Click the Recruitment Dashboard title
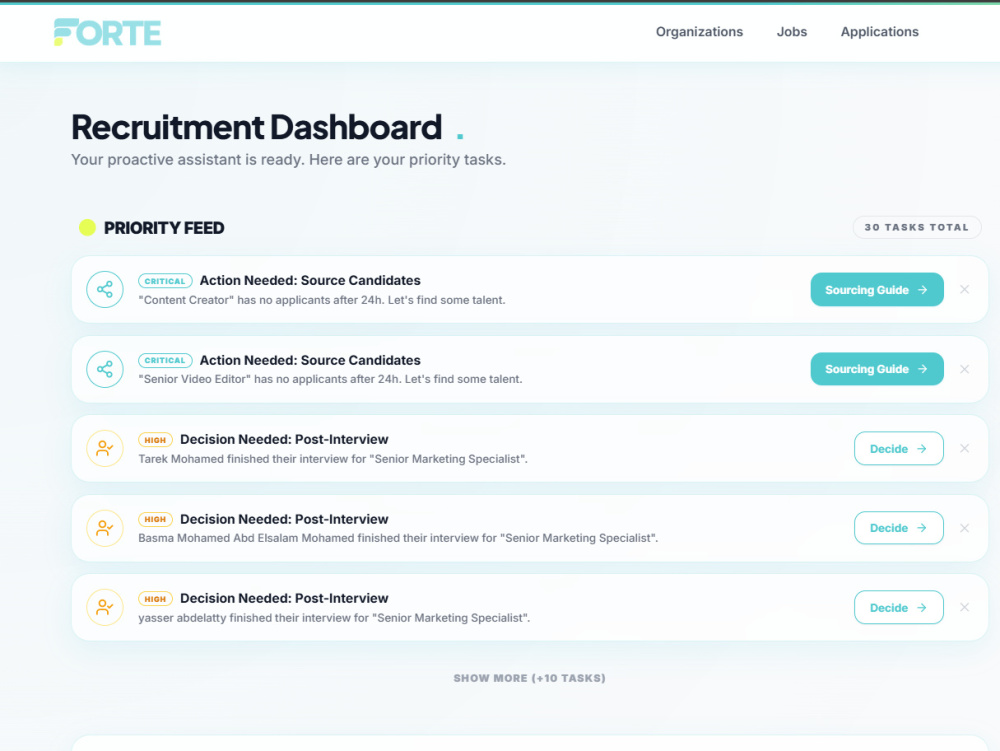Image resolution: width=1000 pixels, height=751 pixels. (x=256, y=127)
